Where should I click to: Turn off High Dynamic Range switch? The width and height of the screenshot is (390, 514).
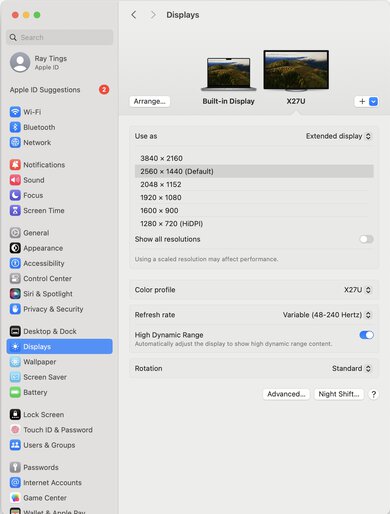[366, 335]
